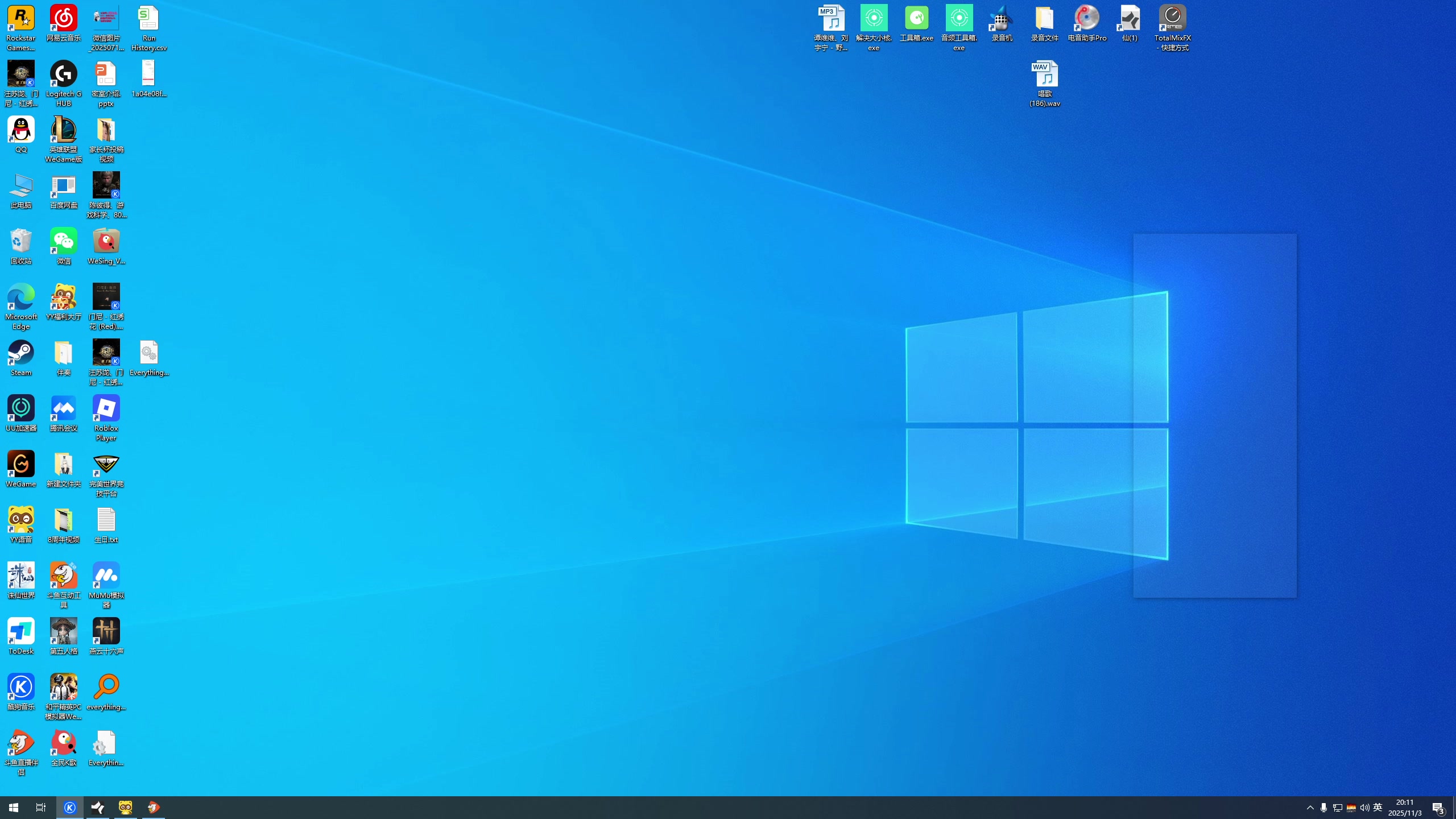The width and height of the screenshot is (1456, 819).
Task: Select the Steam desktop shortcut
Action: coord(21,354)
